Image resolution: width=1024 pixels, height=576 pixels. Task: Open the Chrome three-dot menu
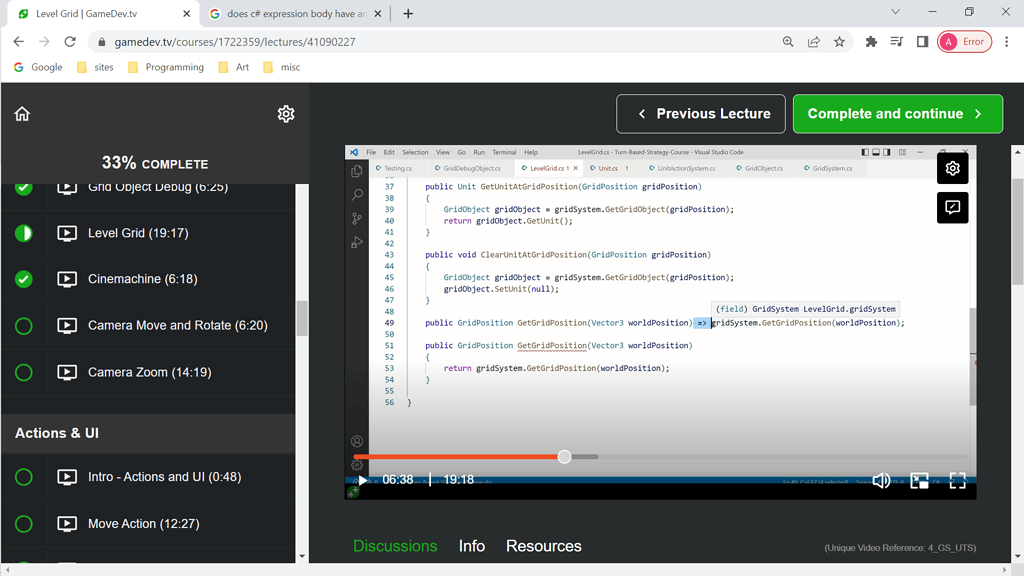coord(1004,42)
